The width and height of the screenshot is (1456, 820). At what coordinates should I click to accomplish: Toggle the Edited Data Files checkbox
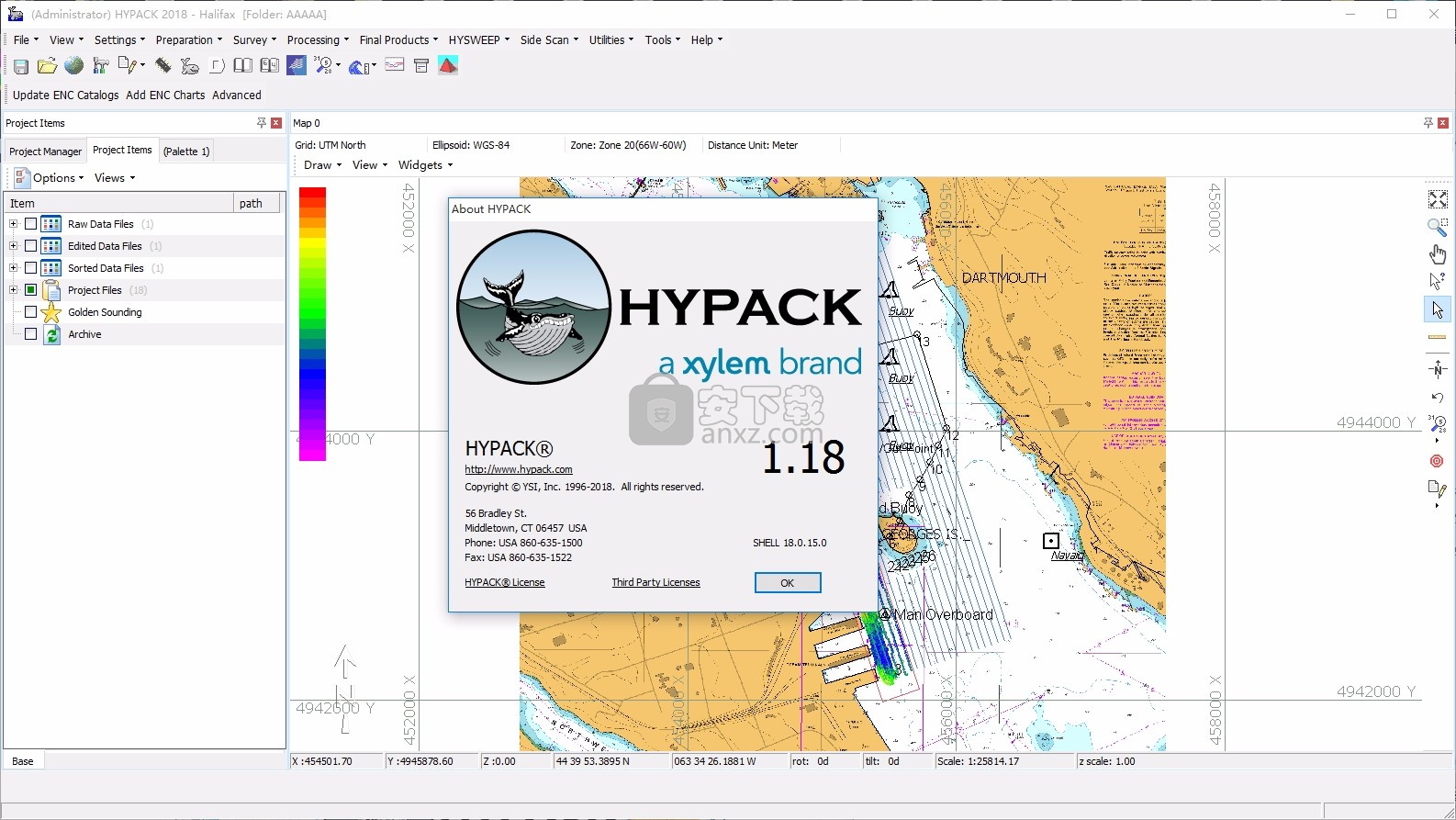coord(31,246)
